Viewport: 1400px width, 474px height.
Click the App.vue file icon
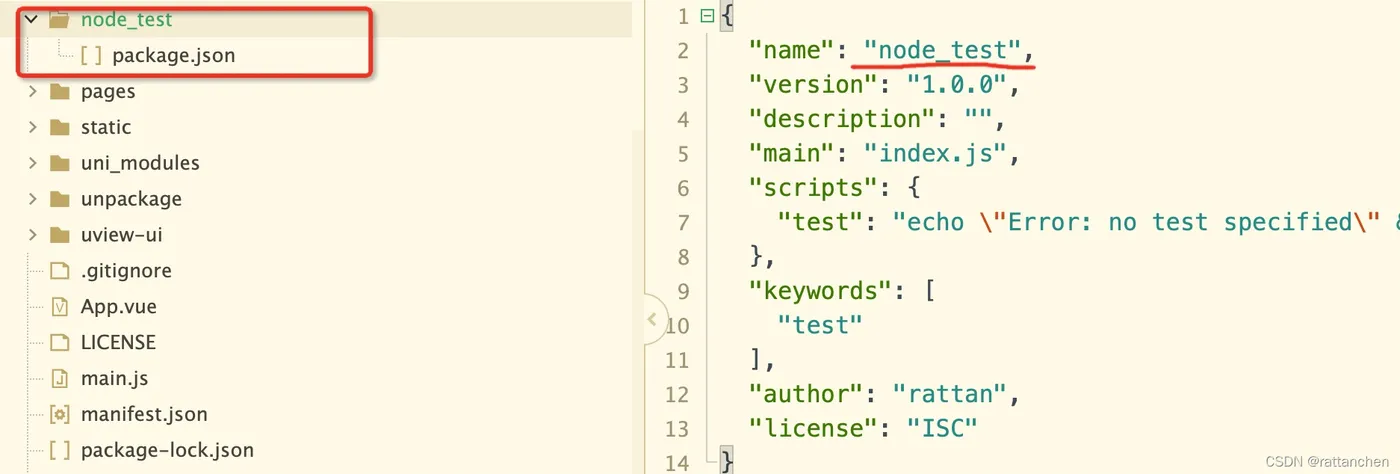60,307
